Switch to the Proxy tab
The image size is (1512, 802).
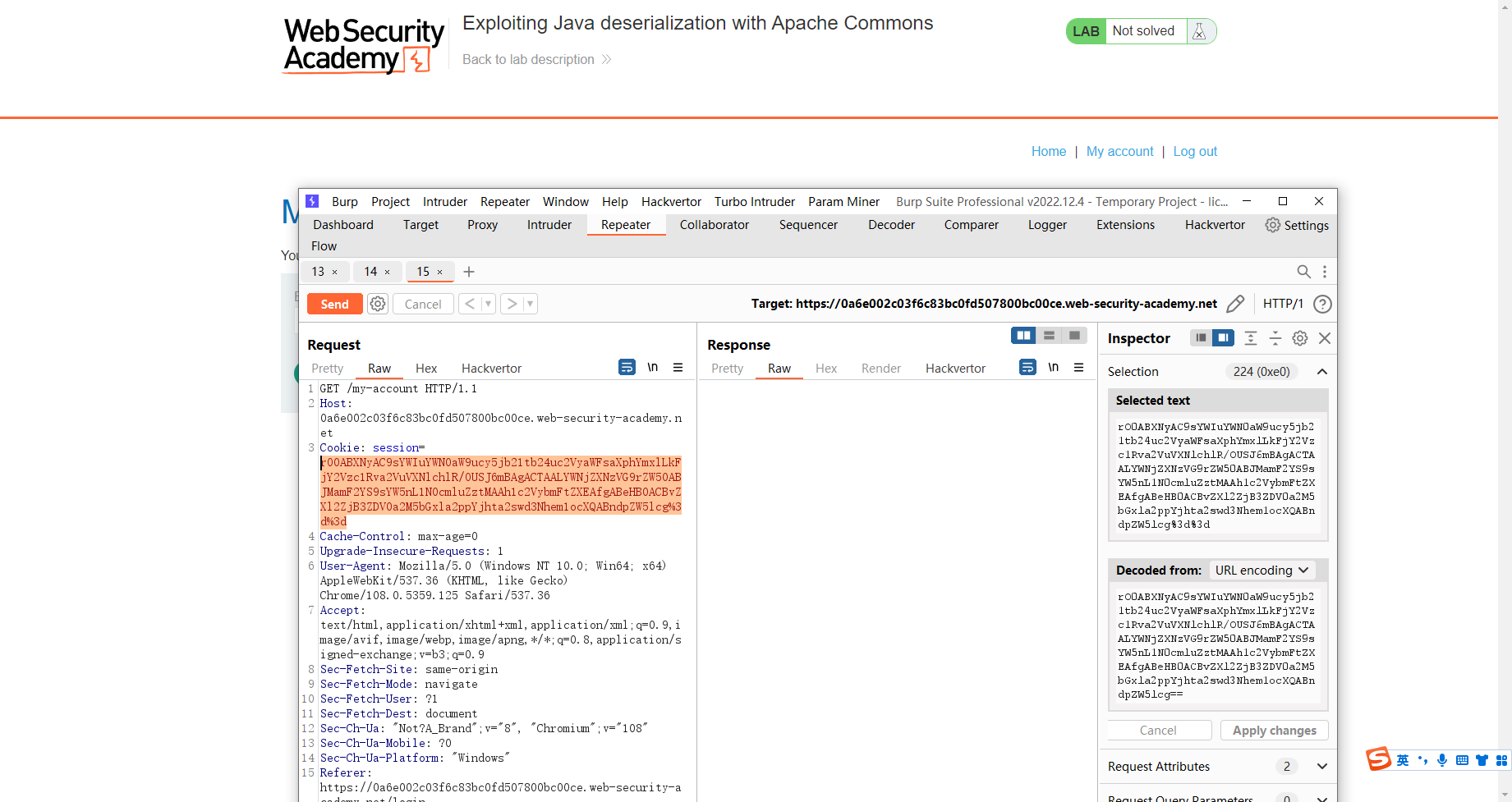[482, 224]
